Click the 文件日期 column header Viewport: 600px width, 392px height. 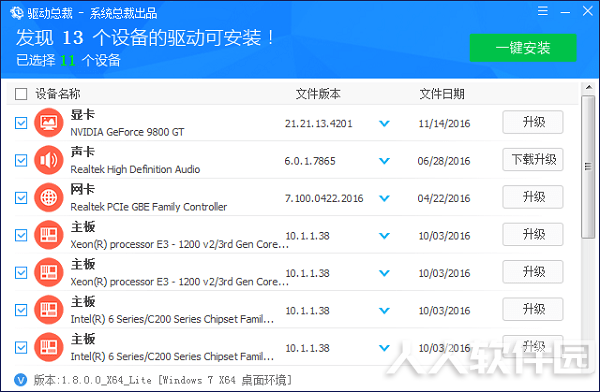pyautogui.click(x=442, y=94)
